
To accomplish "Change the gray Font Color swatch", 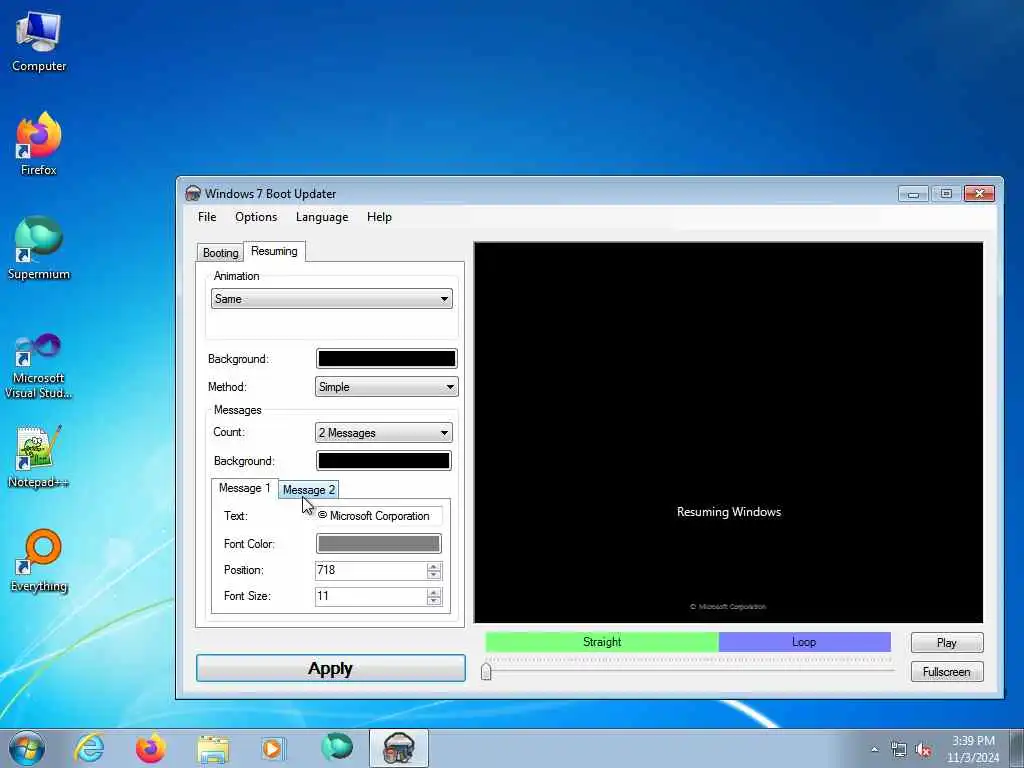I will (379, 543).
